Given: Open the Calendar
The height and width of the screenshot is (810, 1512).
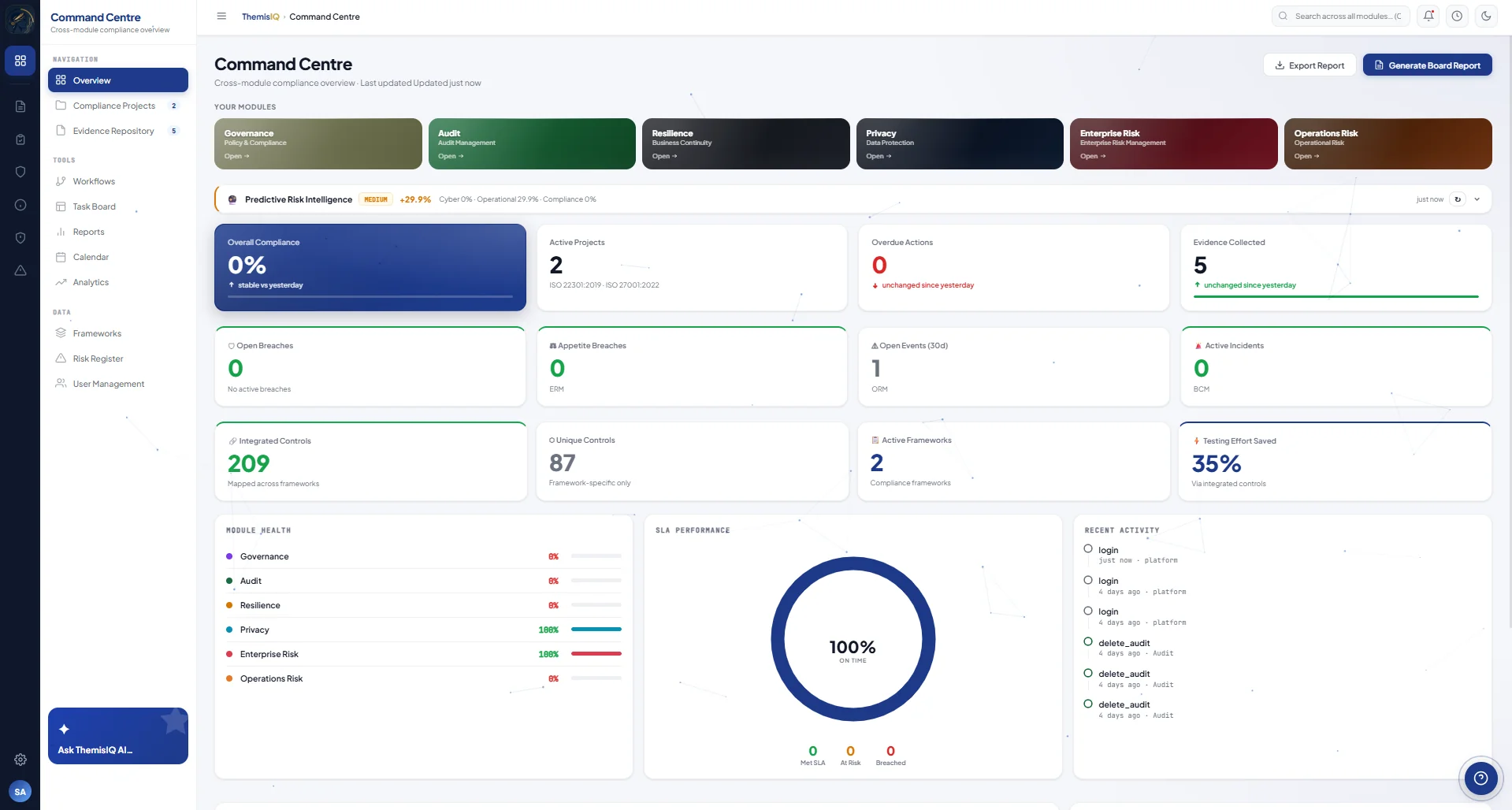Looking at the screenshot, I should click(x=118, y=257).
